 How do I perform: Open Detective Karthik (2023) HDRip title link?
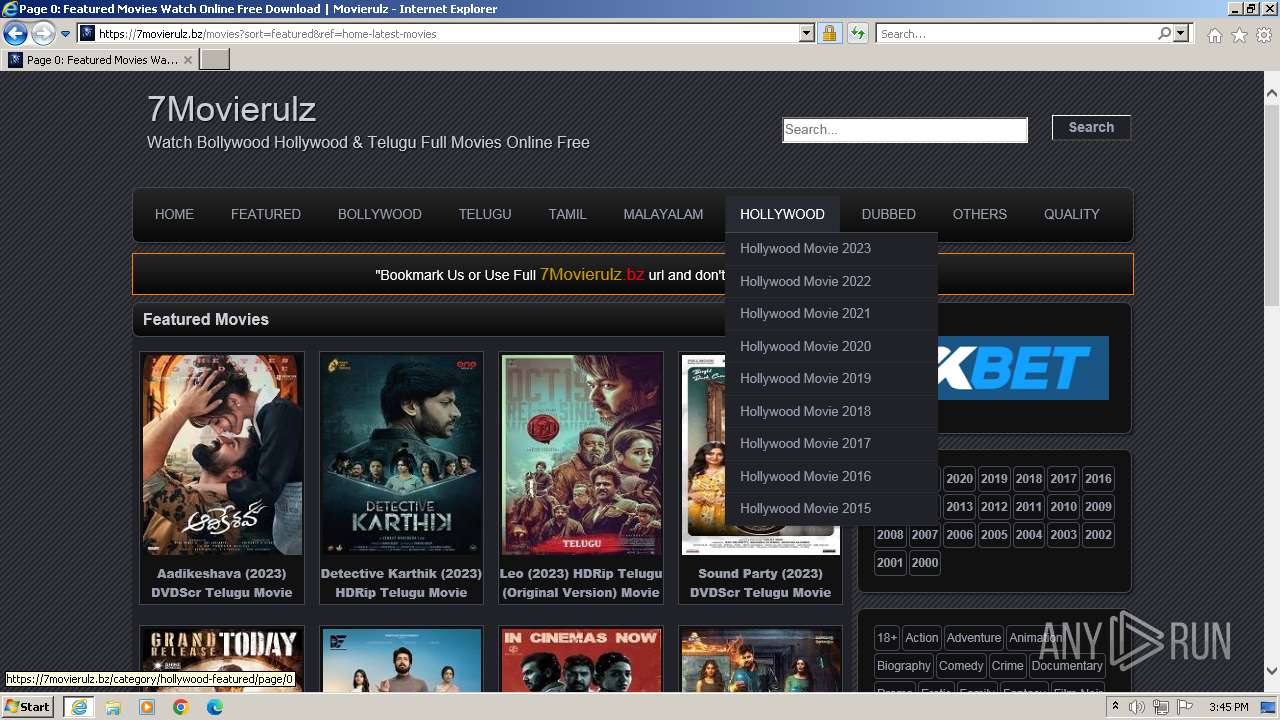(x=401, y=583)
